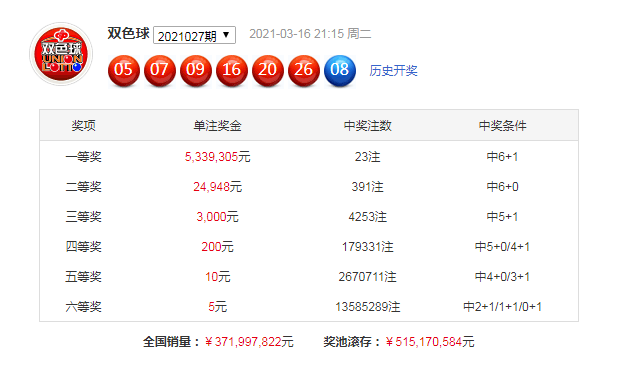This screenshot has height=378, width=621.
Task: Click the 391注 winners count
Action: point(368,187)
